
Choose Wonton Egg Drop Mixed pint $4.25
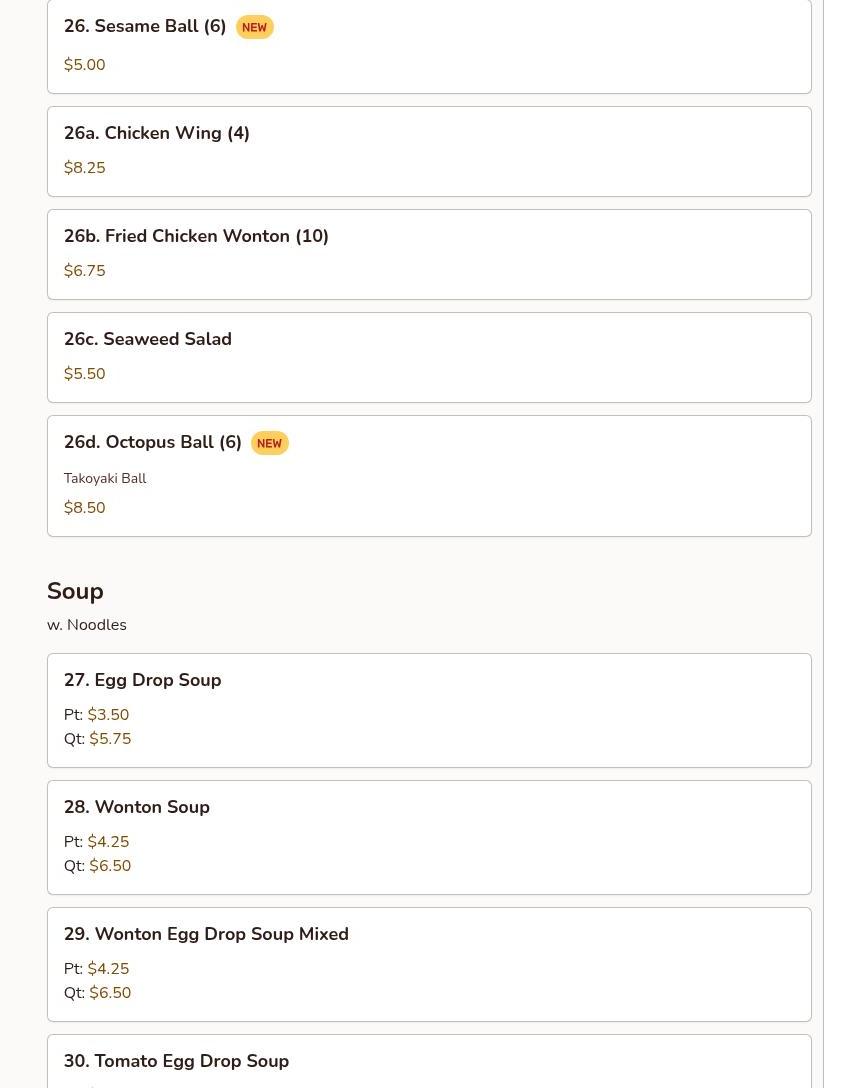point(108,969)
